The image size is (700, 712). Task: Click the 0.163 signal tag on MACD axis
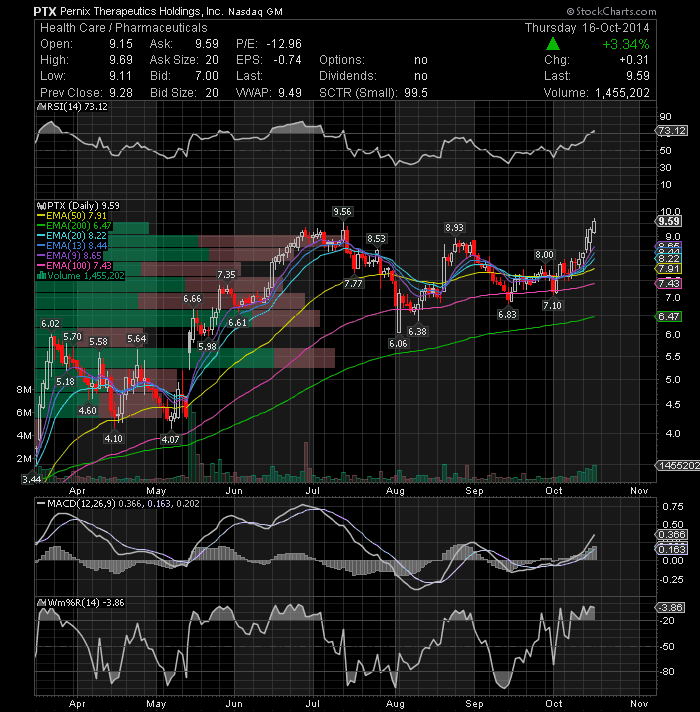[x=672, y=549]
